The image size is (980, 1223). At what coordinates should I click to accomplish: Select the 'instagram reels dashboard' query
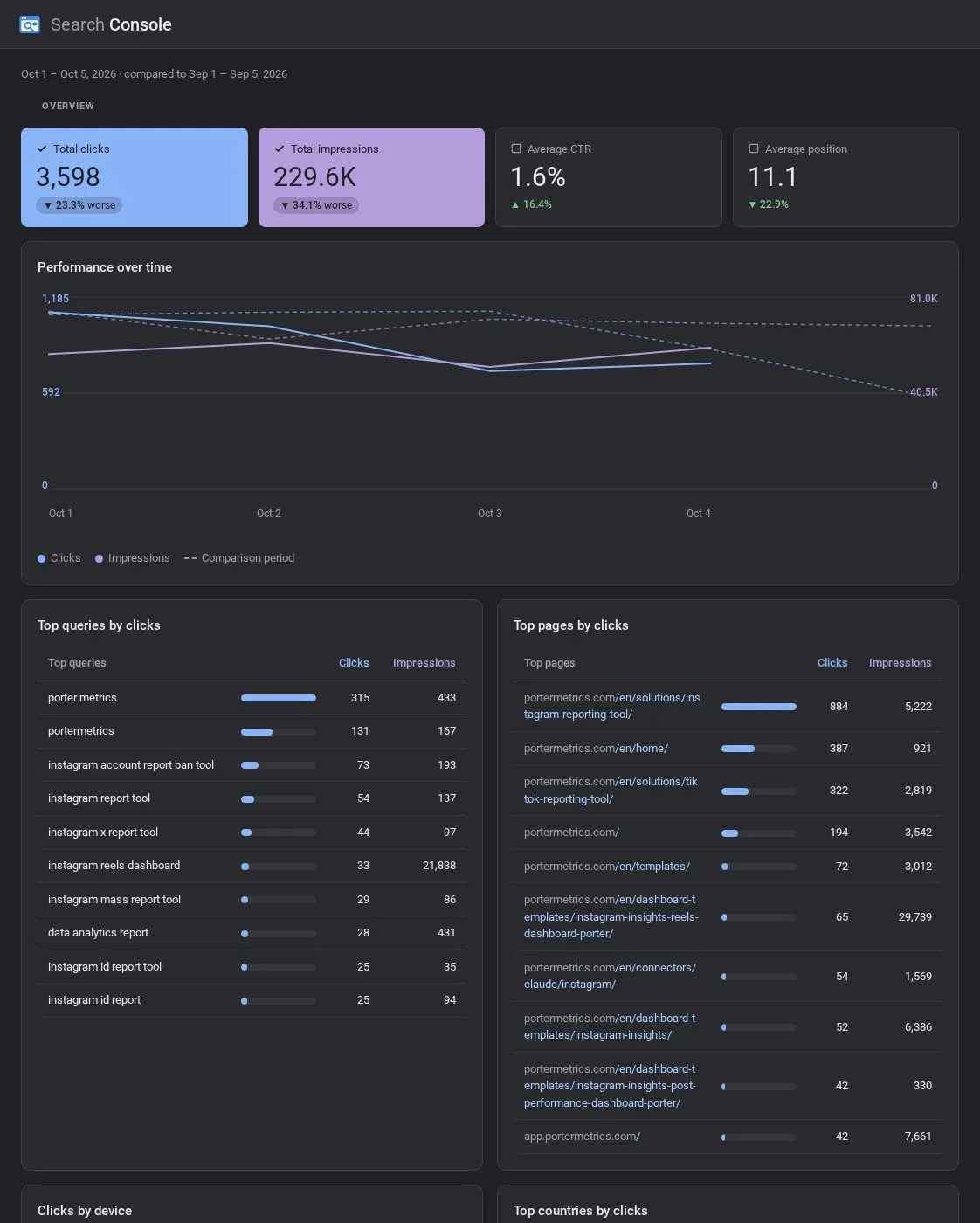click(252, 866)
